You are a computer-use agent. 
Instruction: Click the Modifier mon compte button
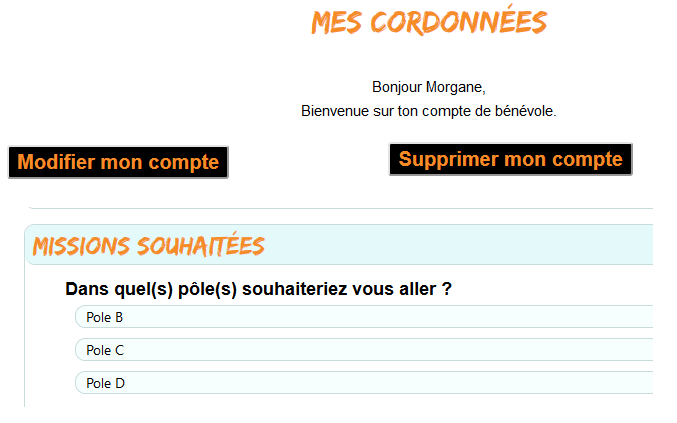(x=118, y=162)
